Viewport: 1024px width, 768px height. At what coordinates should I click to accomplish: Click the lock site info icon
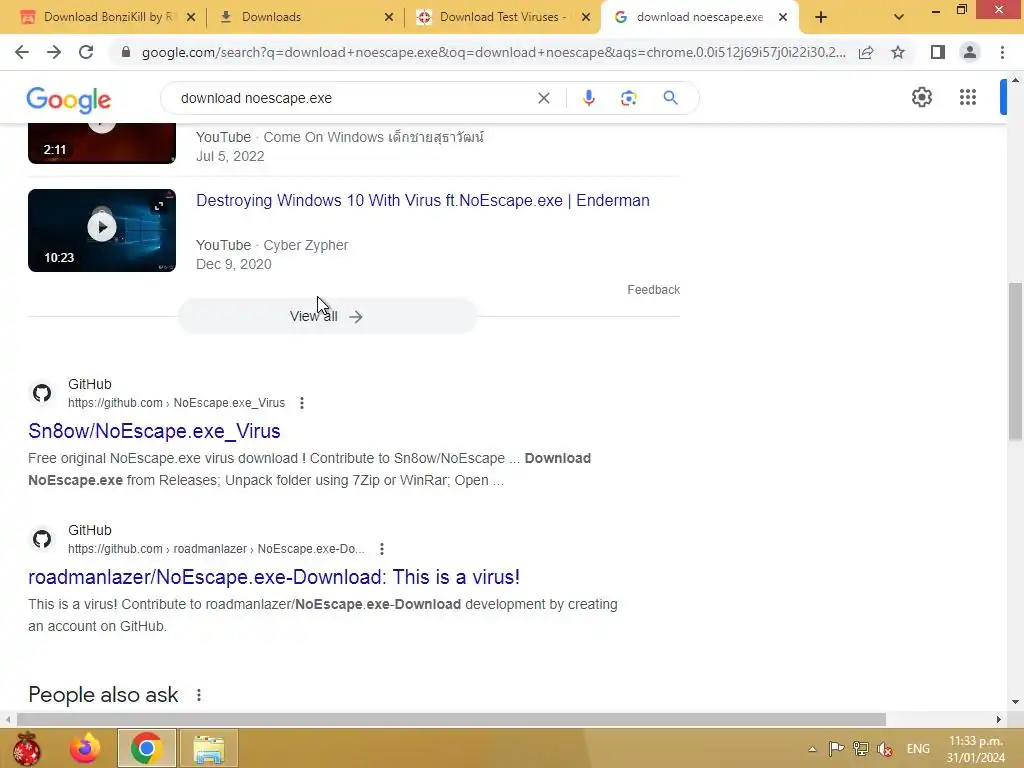[x=125, y=52]
